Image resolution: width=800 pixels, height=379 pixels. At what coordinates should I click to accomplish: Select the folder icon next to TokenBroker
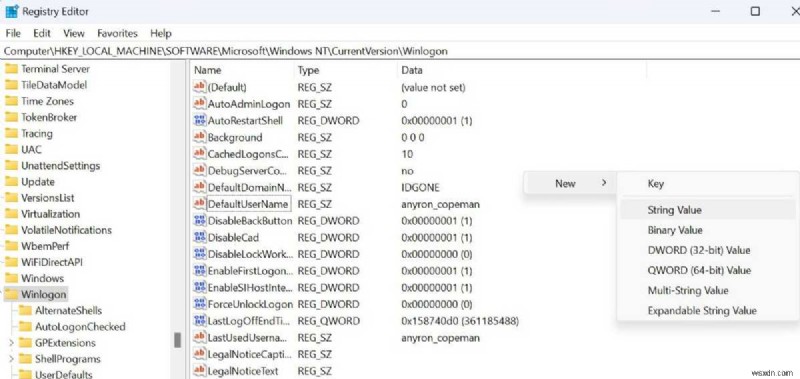[x=11, y=117]
